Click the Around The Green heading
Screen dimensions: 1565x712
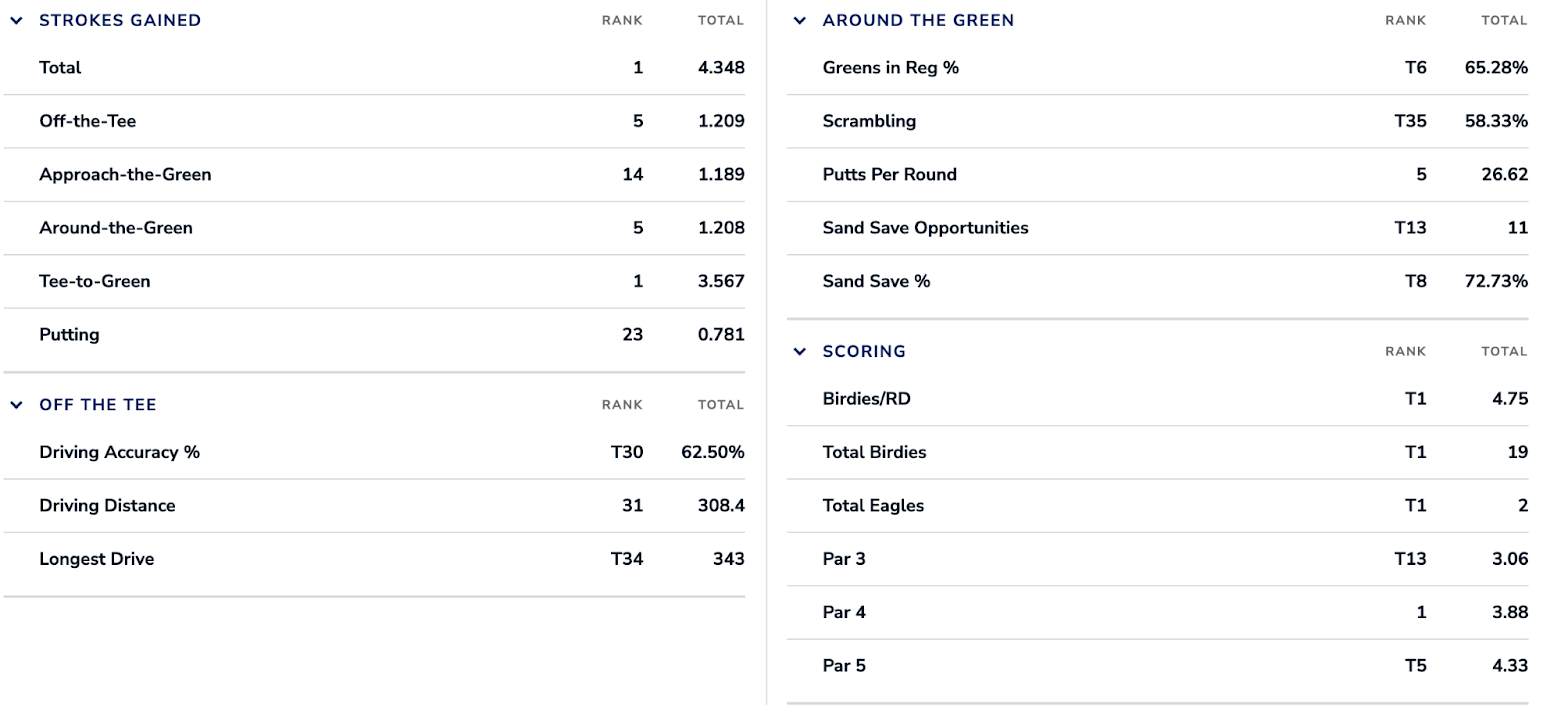[x=918, y=20]
